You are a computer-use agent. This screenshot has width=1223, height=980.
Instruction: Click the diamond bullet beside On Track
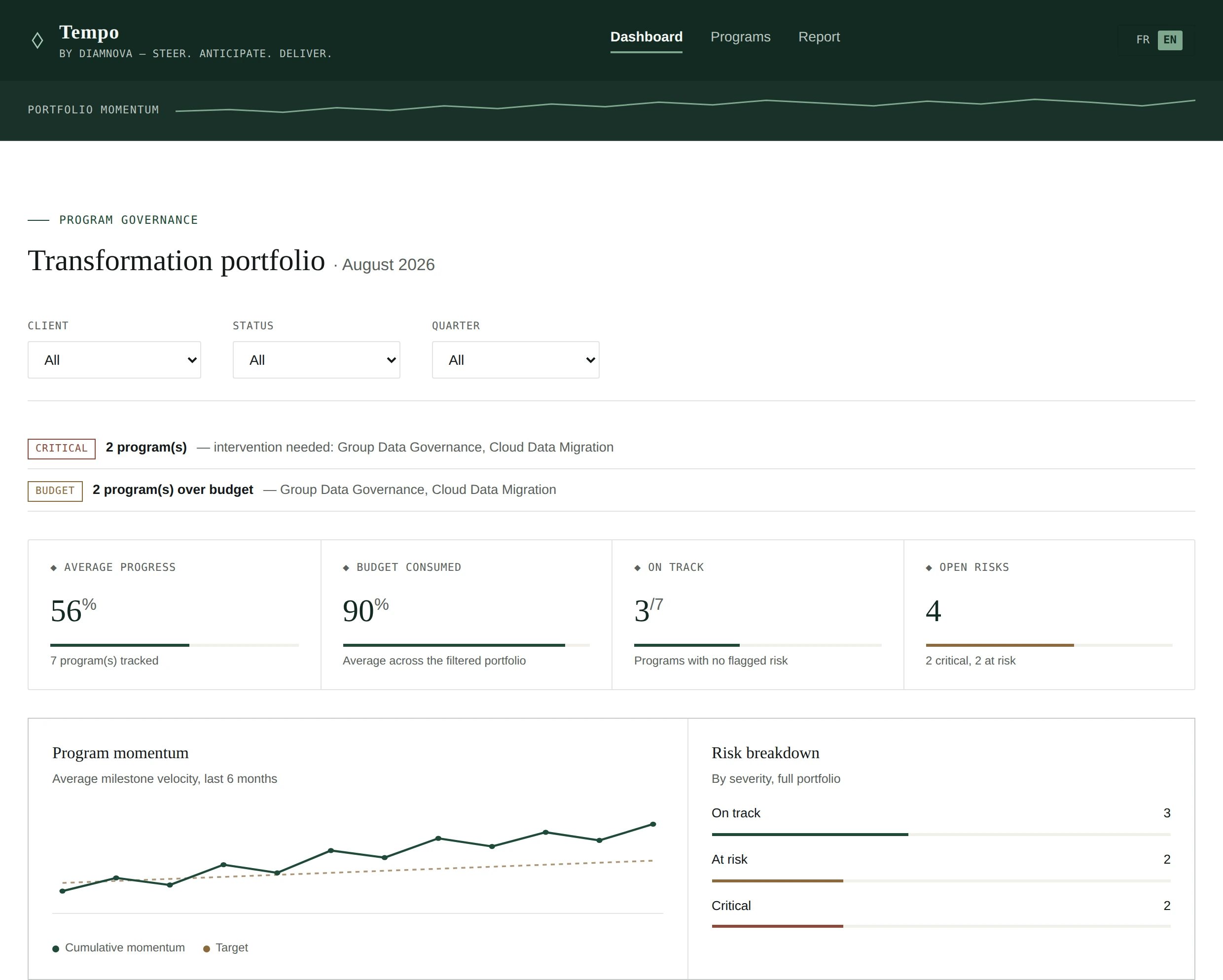pyautogui.click(x=638, y=568)
